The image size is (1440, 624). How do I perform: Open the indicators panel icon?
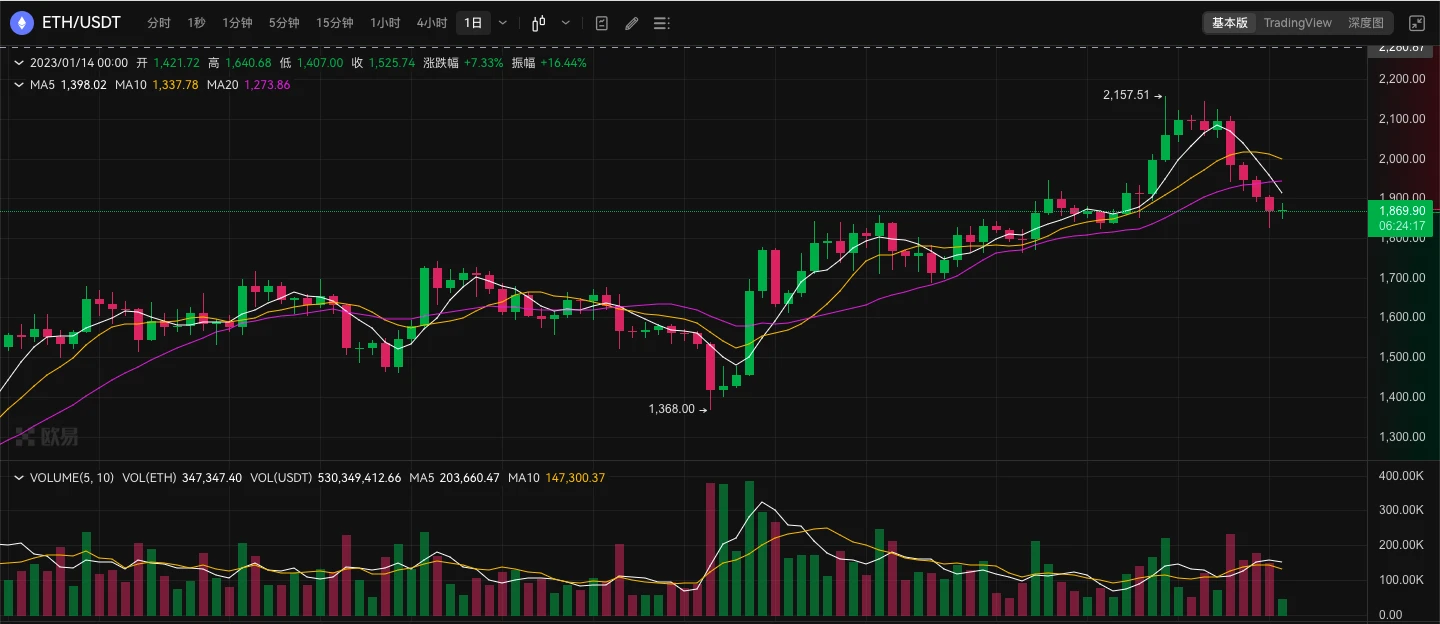601,23
